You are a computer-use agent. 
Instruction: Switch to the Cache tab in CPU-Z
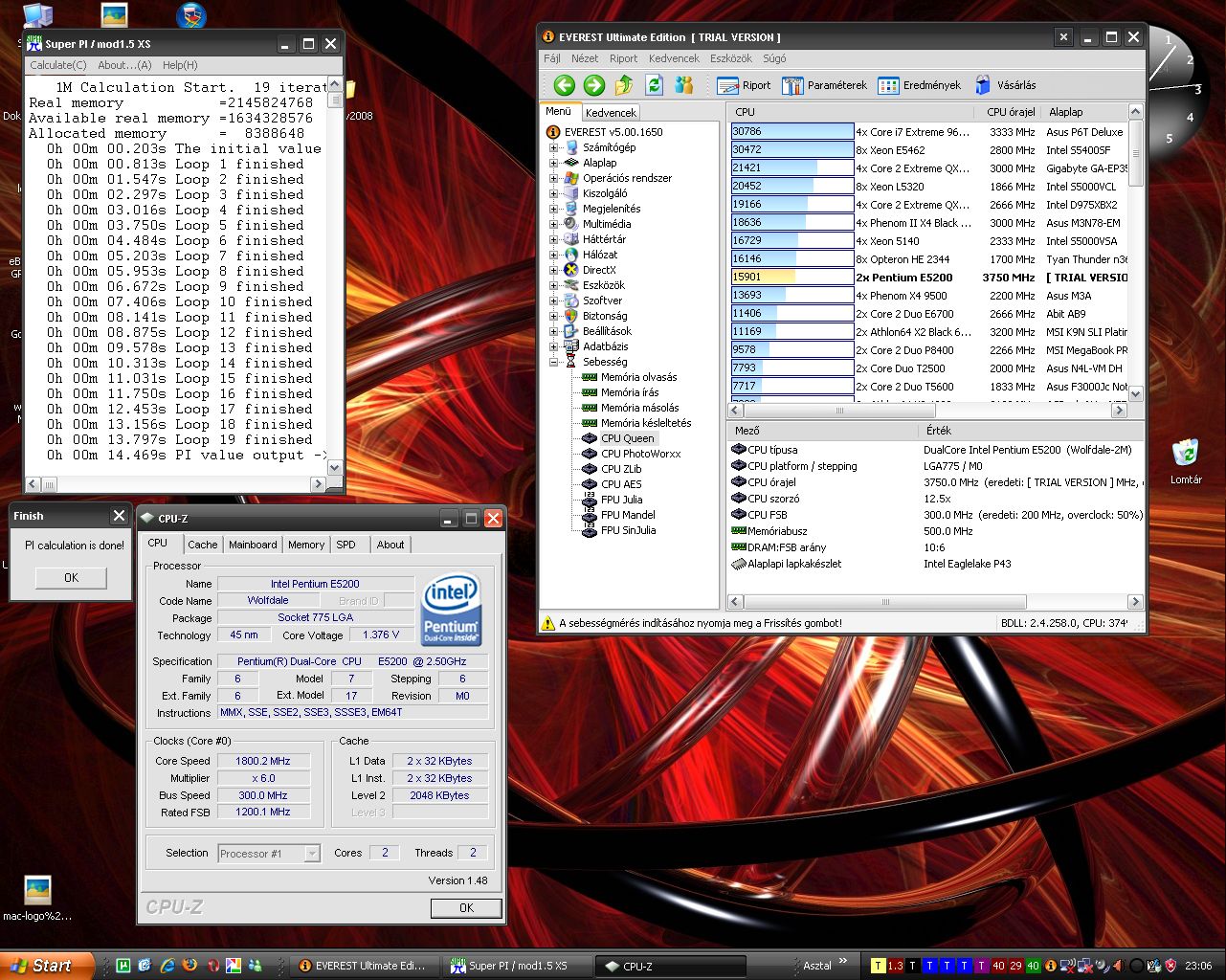(202, 545)
